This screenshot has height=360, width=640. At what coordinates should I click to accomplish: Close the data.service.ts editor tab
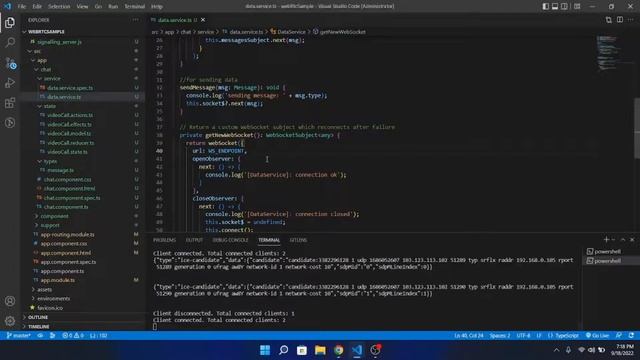[203, 20]
